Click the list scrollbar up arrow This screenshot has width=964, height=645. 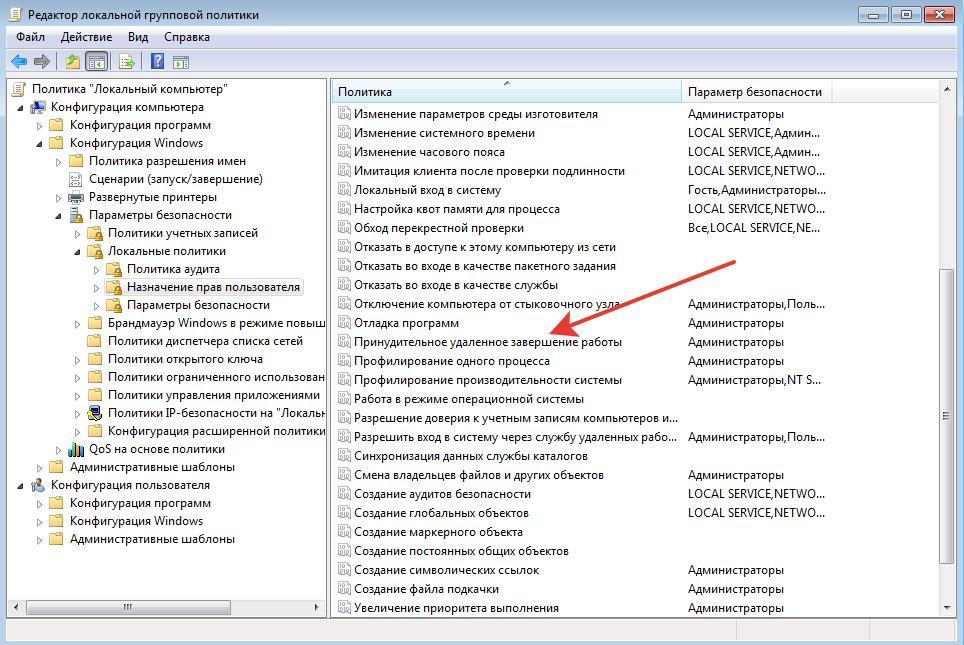point(946,90)
